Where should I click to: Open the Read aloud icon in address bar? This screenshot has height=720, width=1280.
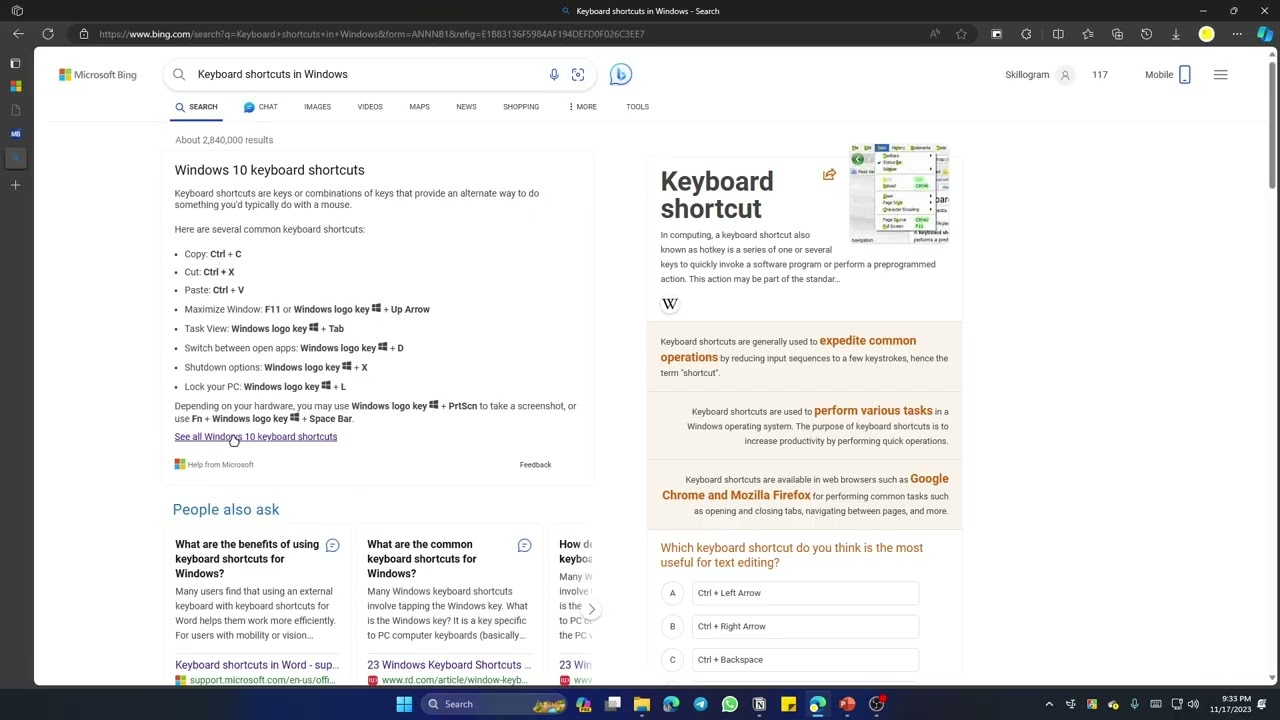click(935, 34)
